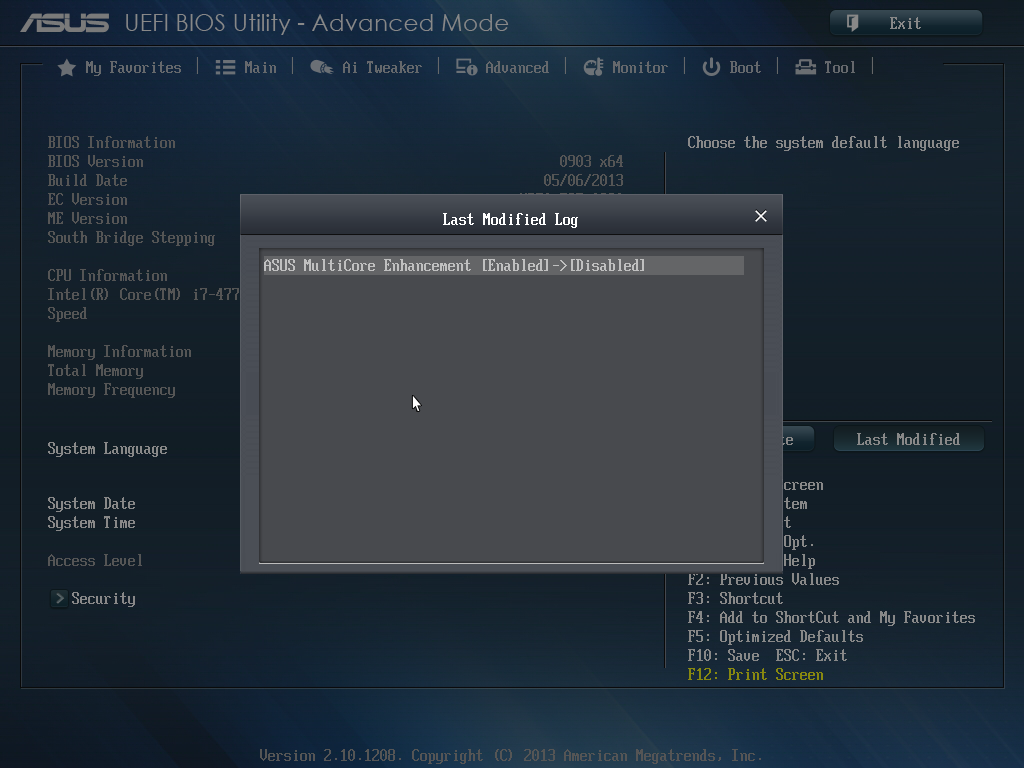Switch to the Main tab

[x=246, y=68]
